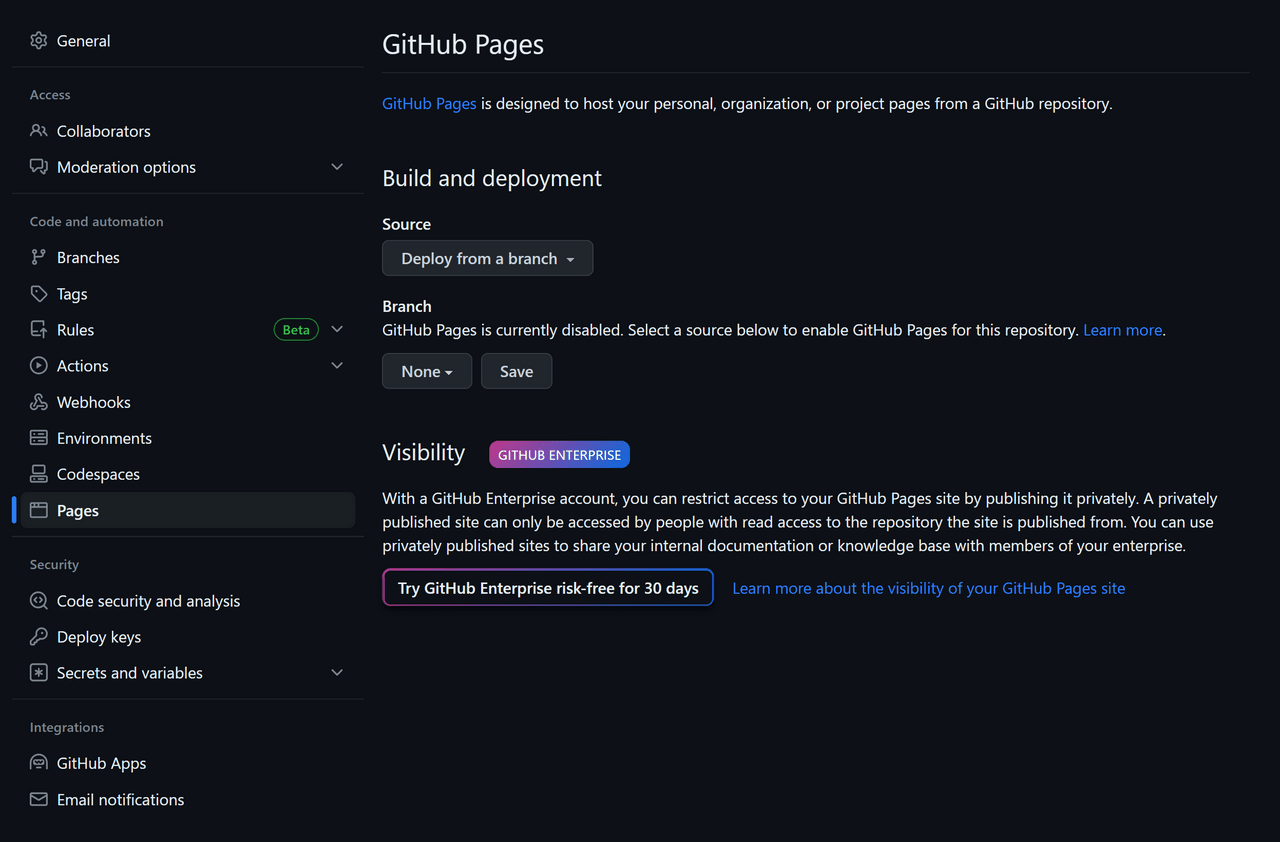1280x842 pixels.
Task: Click the Environments server icon
Action: 39,438
